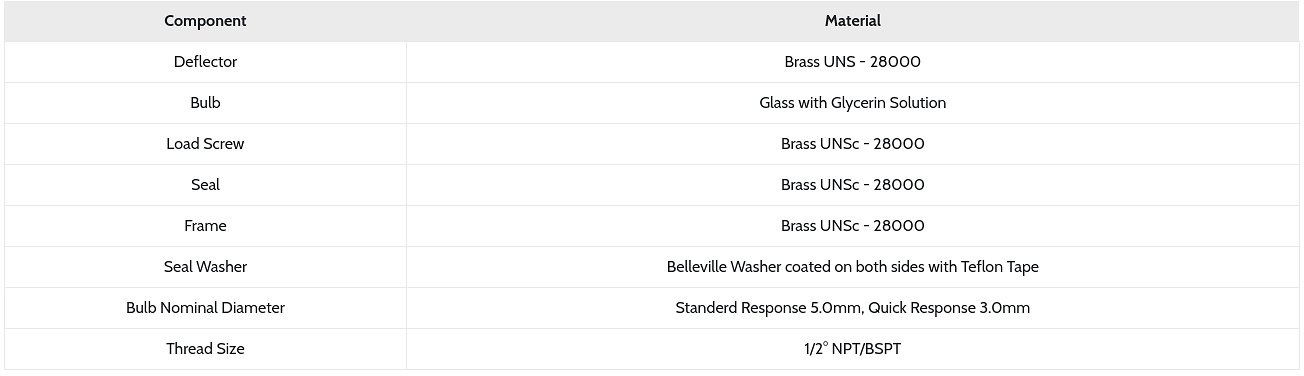Click the Glass with Glycerin Solution cell
The height and width of the screenshot is (376, 1304).
pyautogui.click(x=853, y=103)
